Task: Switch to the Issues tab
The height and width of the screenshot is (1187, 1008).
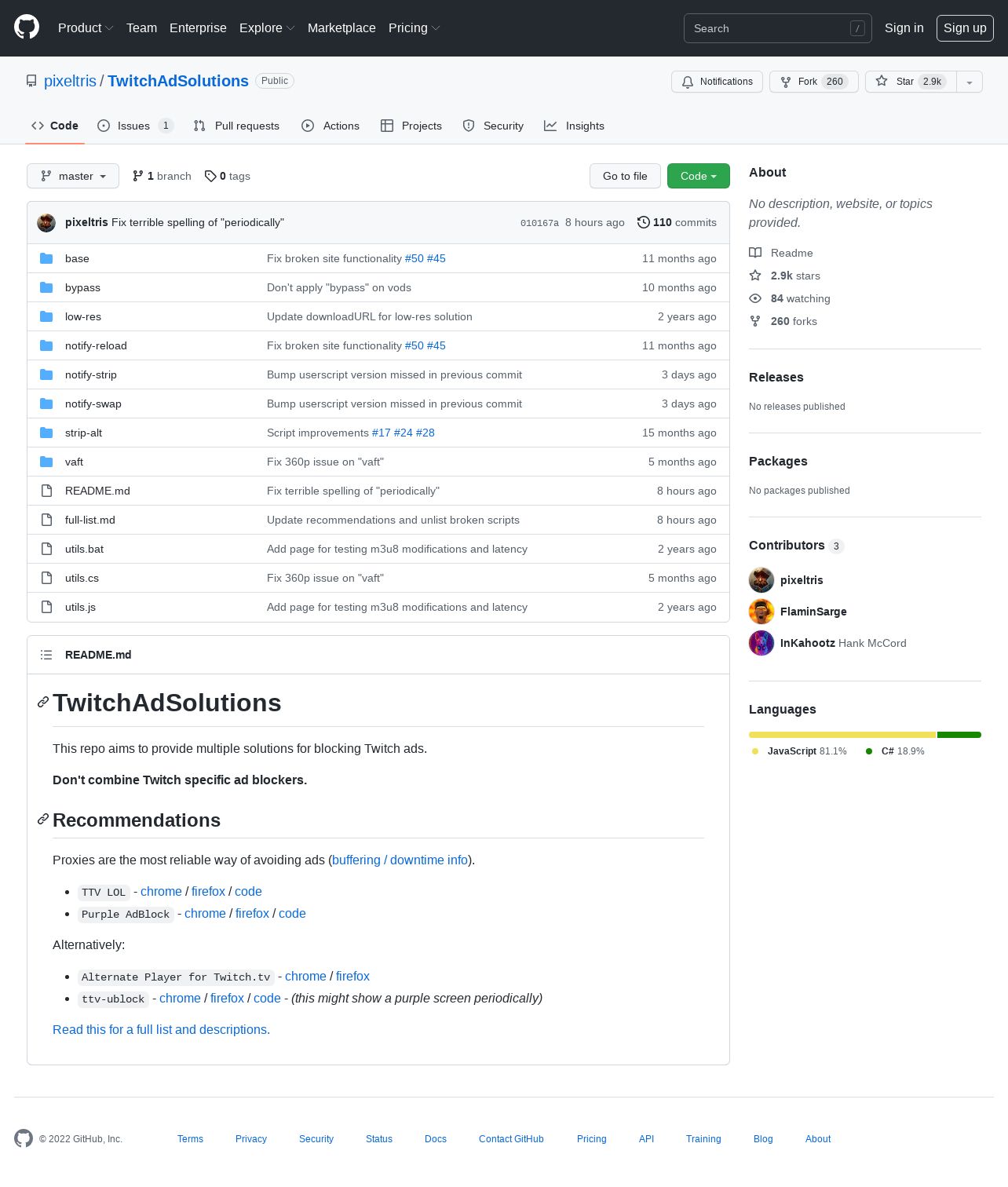Action: tap(134, 126)
